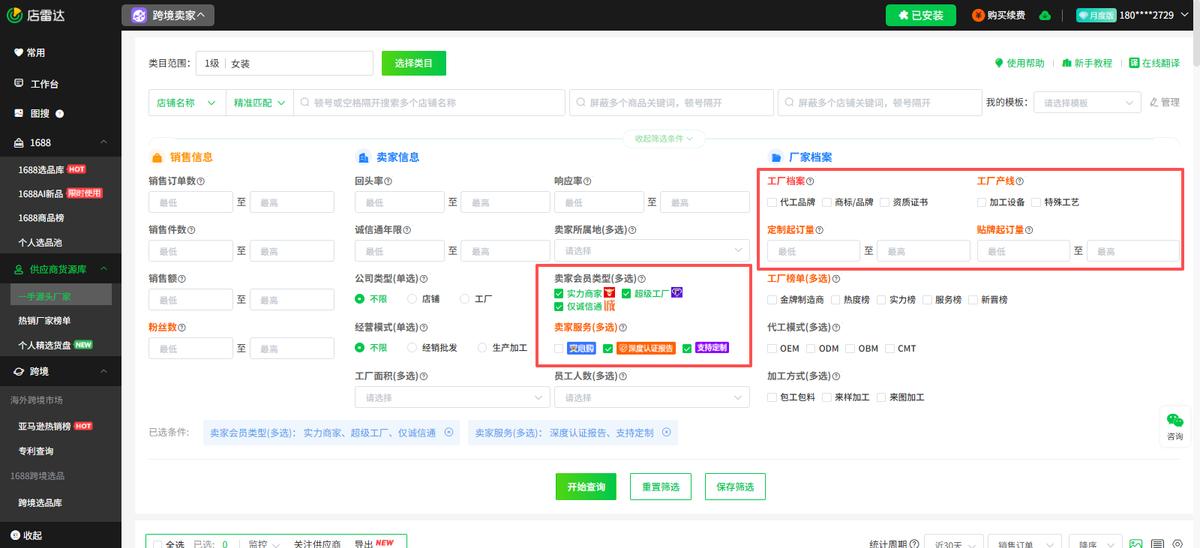Open the 精准匹配 match mode dropdown
The image size is (1200, 548).
click(259, 103)
